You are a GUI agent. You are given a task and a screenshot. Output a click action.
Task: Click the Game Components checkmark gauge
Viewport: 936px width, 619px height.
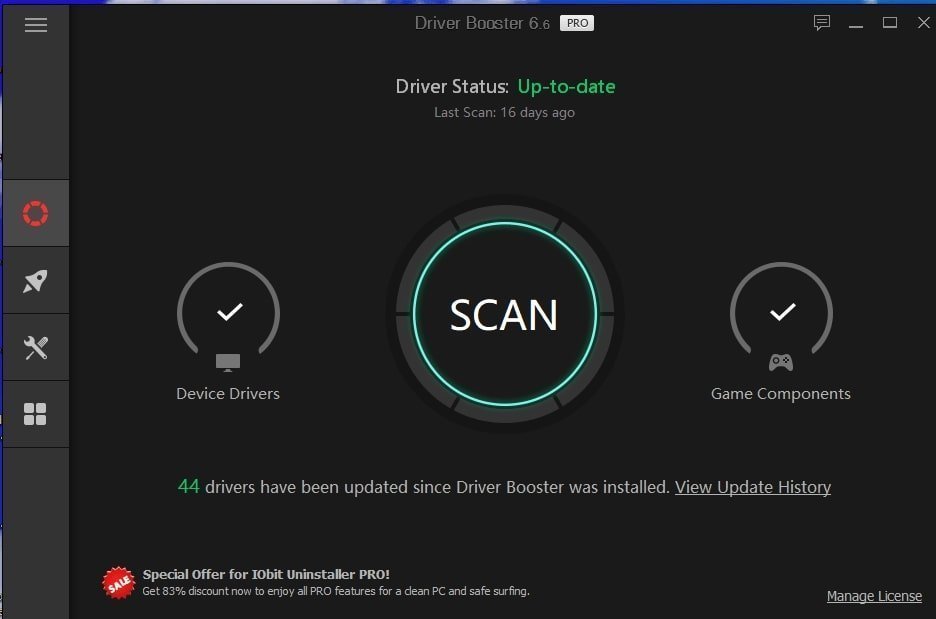click(781, 312)
